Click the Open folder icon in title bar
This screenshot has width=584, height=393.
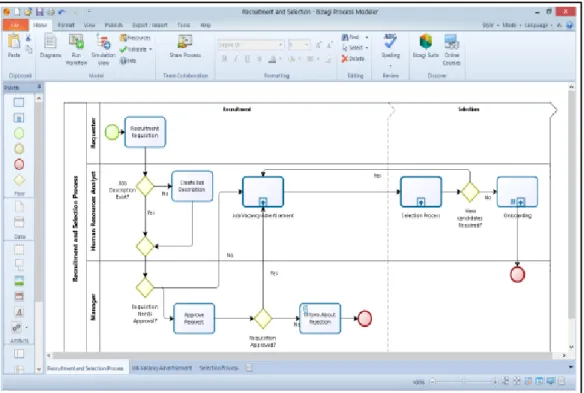pos(28,12)
